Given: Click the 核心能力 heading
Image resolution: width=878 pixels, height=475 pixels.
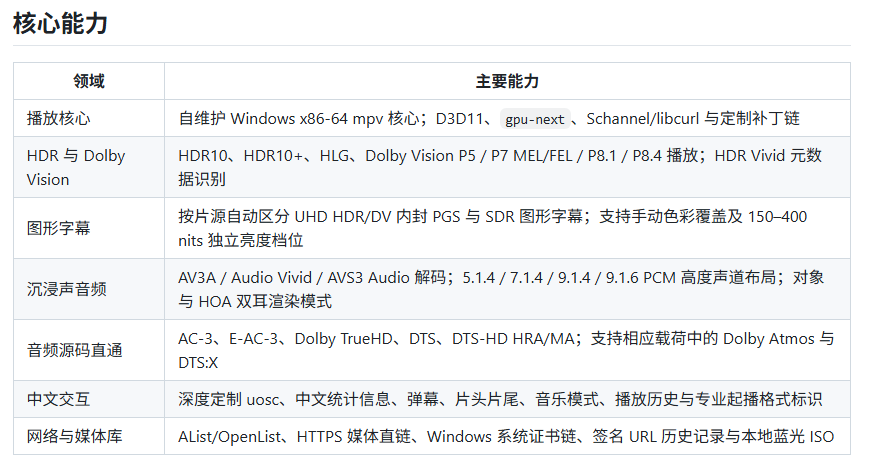Looking at the screenshot, I should (x=60, y=24).
